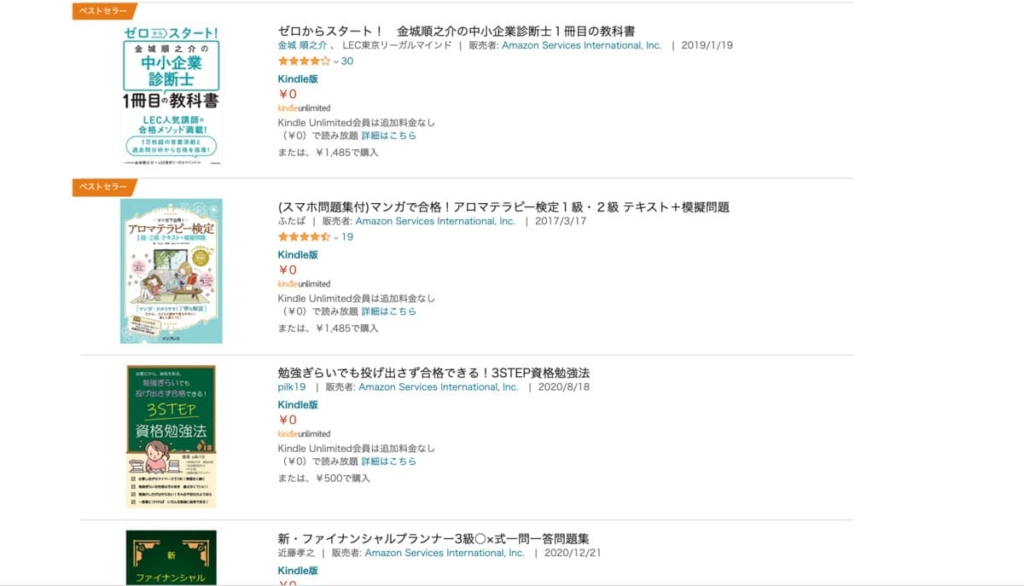
Task: Open the 中小企業診断士 book cover thumbnail
Action: click(171, 95)
